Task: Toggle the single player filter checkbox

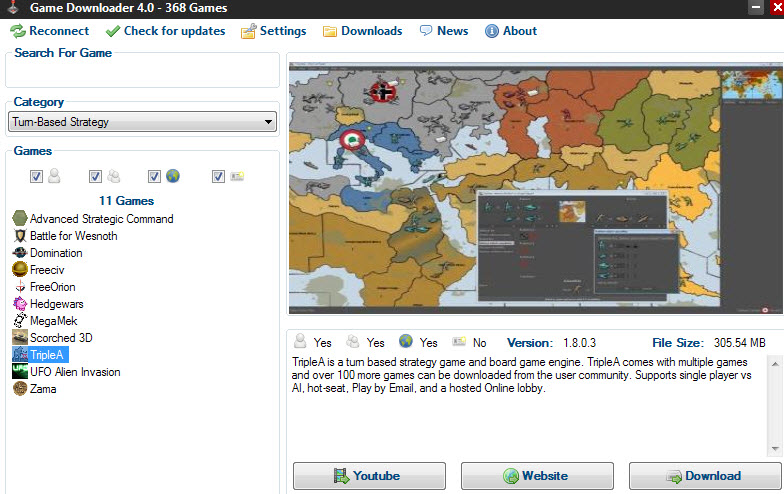Action: click(36, 176)
